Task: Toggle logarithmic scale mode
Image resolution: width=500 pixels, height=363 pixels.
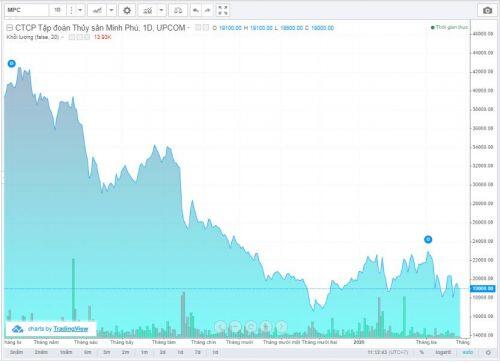Action: (443, 352)
